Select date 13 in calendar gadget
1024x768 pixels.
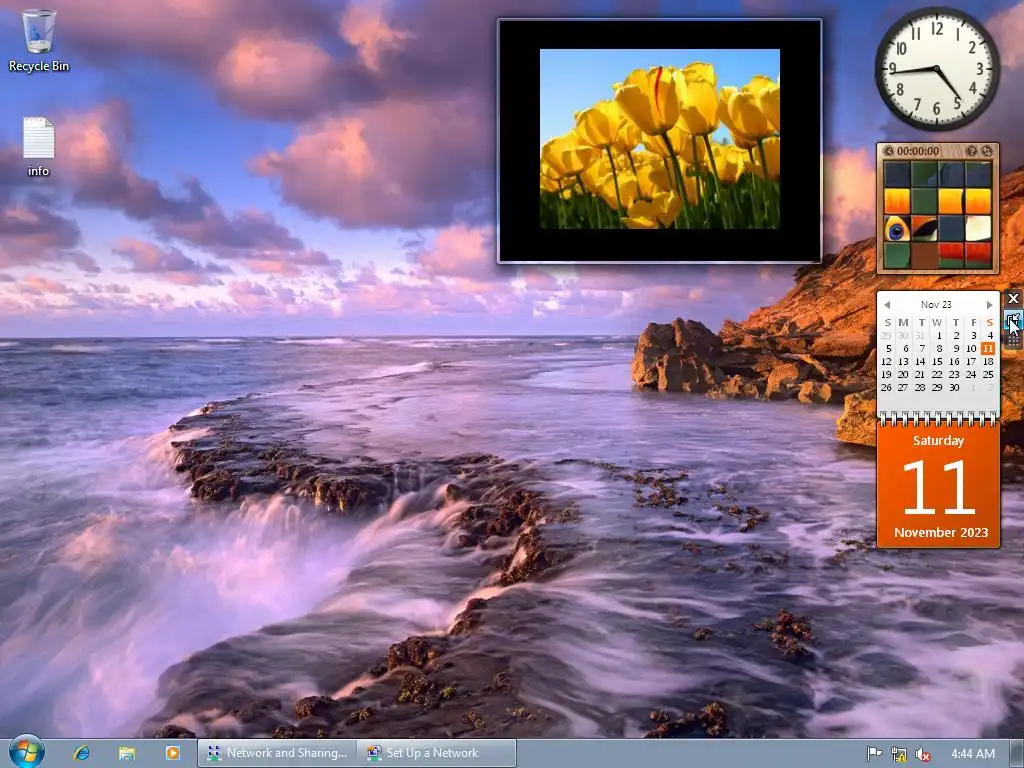tap(903, 362)
